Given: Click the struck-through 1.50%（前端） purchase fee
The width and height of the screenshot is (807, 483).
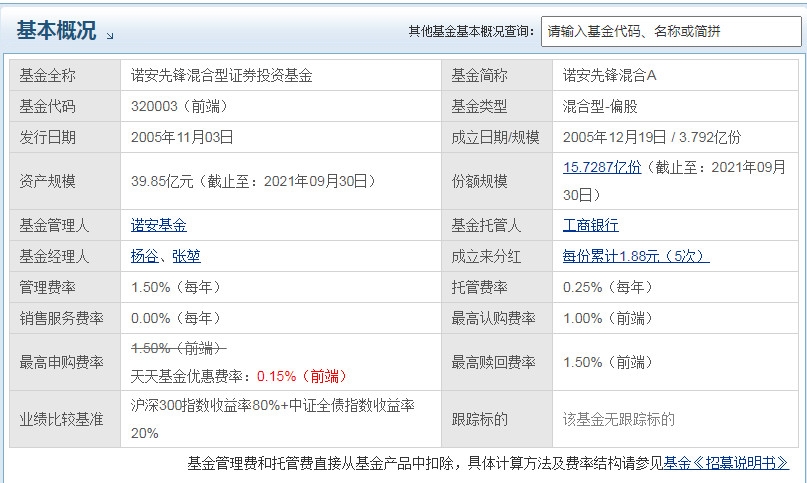Looking at the screenshot, I should 179,347.
